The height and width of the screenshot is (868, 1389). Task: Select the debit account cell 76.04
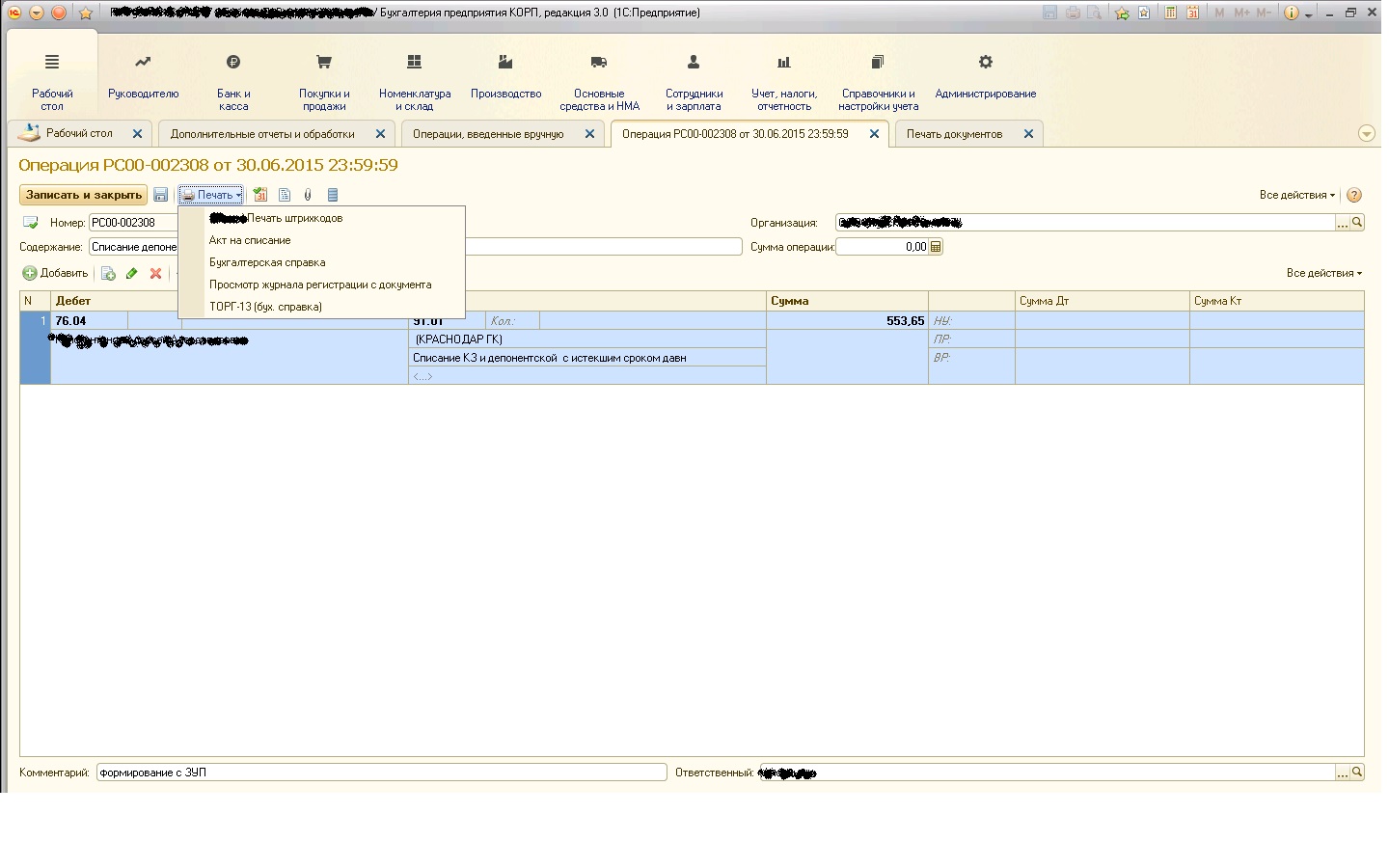tap(90, 321)
